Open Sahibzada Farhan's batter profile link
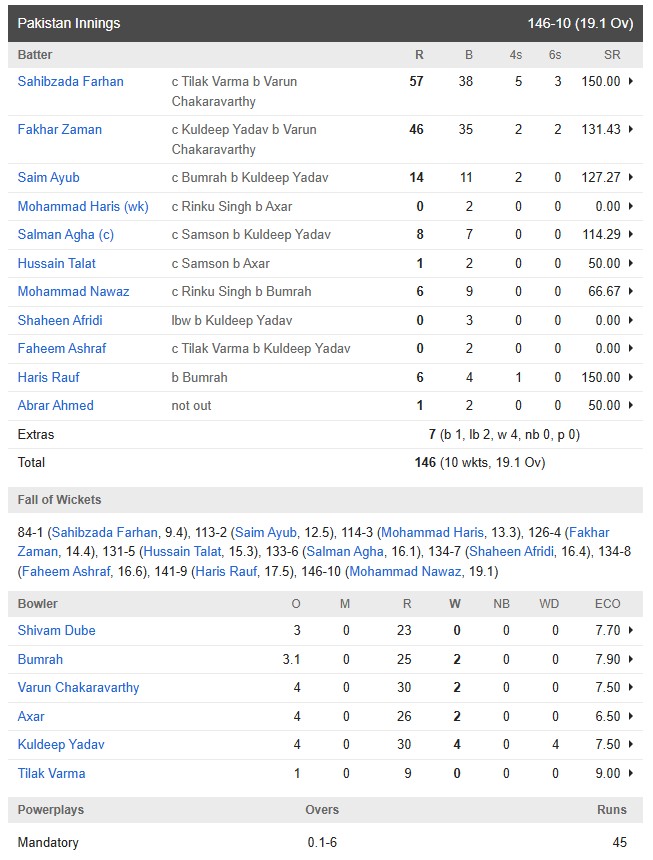Viewport: 653px width, 860px height. pyautogui.click(x=70, y=82)
